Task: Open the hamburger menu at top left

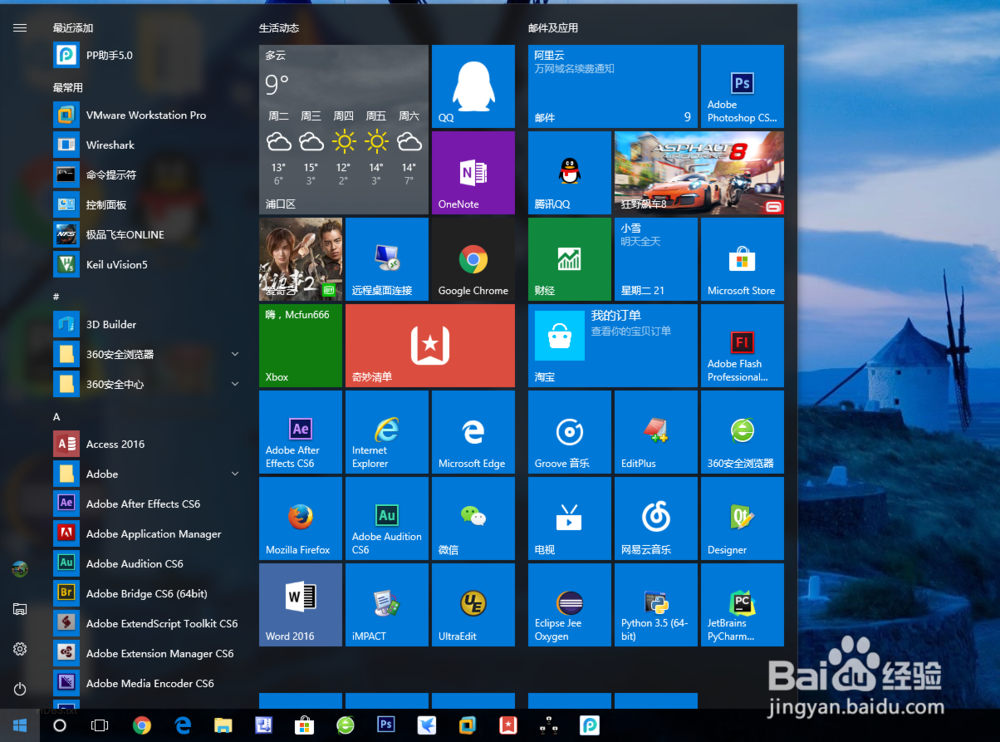Action: click(x=19, y=27)
